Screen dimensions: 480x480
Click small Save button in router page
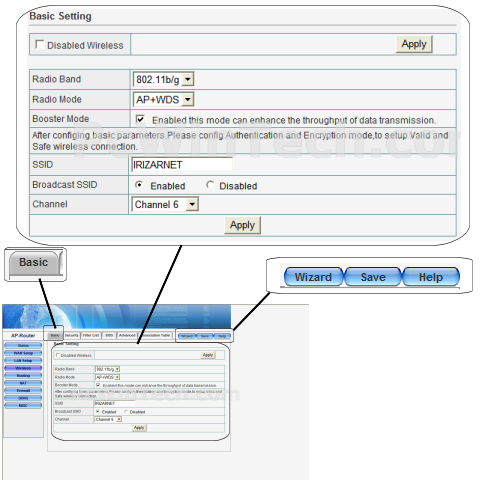(x=205, y=336)
